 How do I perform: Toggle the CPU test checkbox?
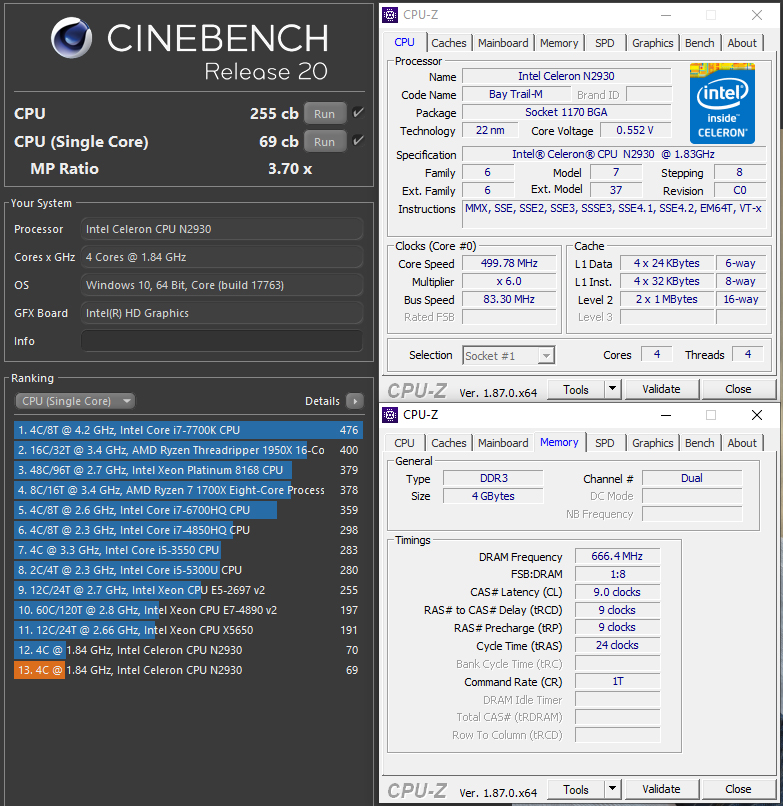(358, 113)
